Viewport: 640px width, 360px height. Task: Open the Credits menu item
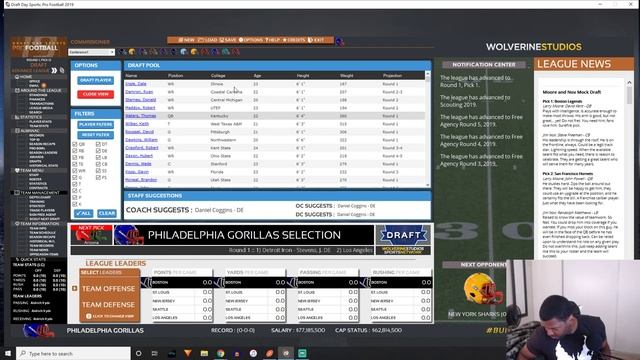point(294,40)
